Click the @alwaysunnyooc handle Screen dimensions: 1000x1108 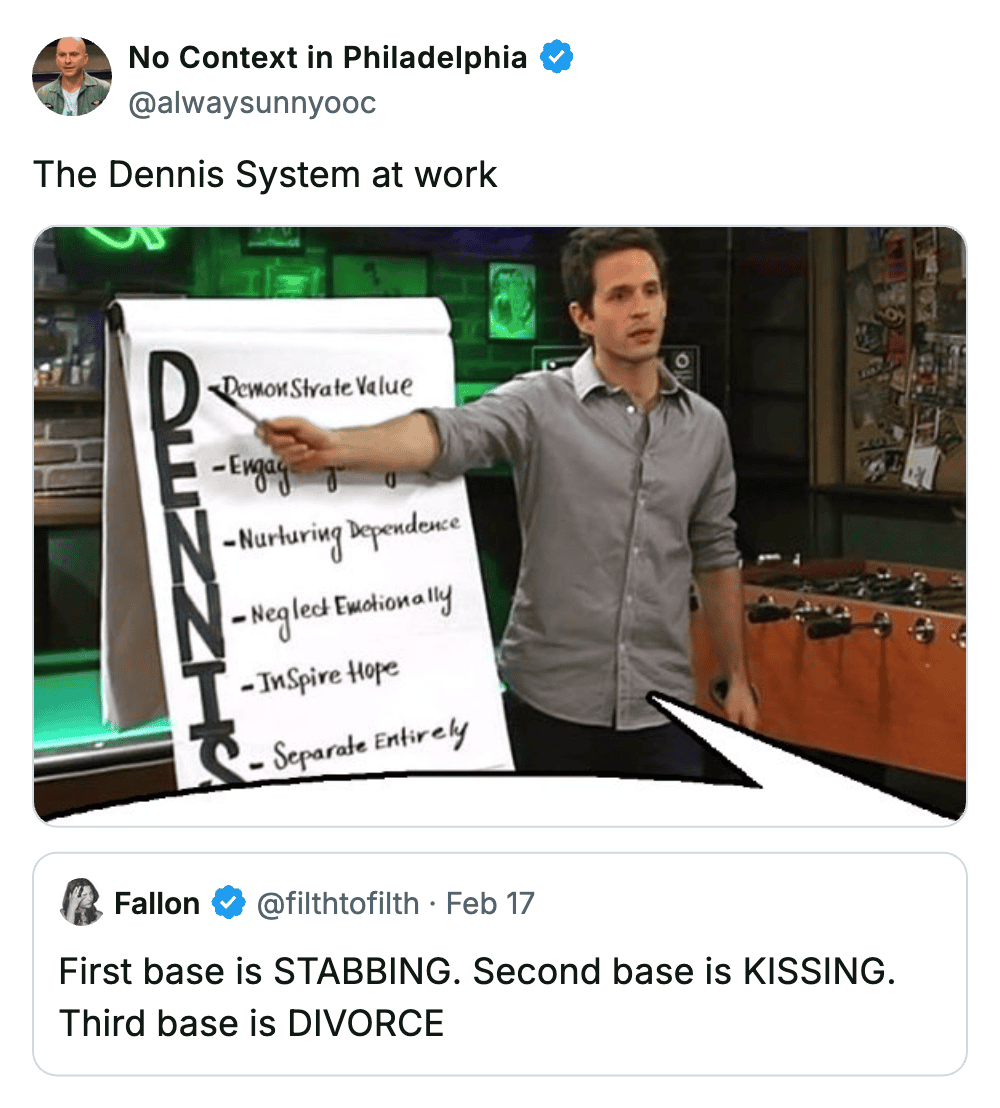(x=252, y=103)
